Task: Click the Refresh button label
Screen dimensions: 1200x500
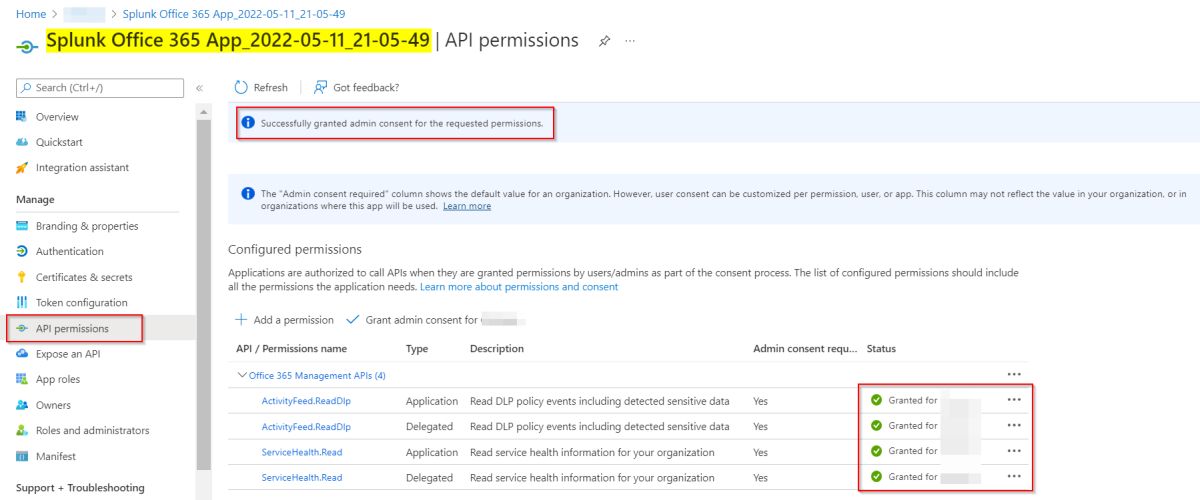Action: (x=270, y=88)
